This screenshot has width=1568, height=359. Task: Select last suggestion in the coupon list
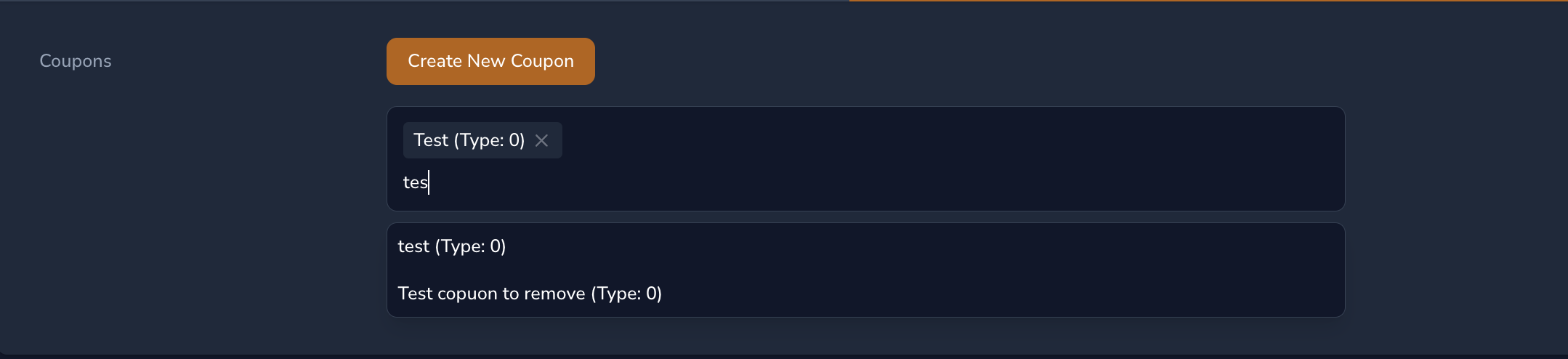coord(530,294)
